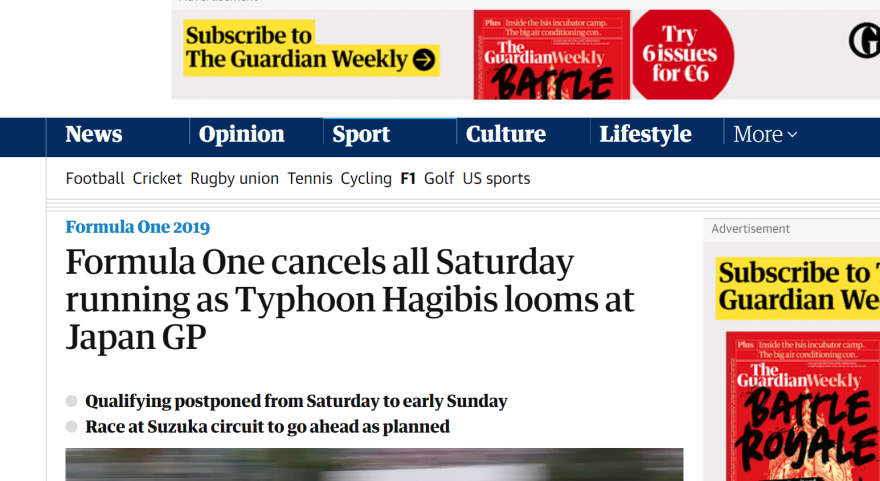This screenshot has width=880, height=481.
Task: Open the News section tab
Action: [94, 134]
